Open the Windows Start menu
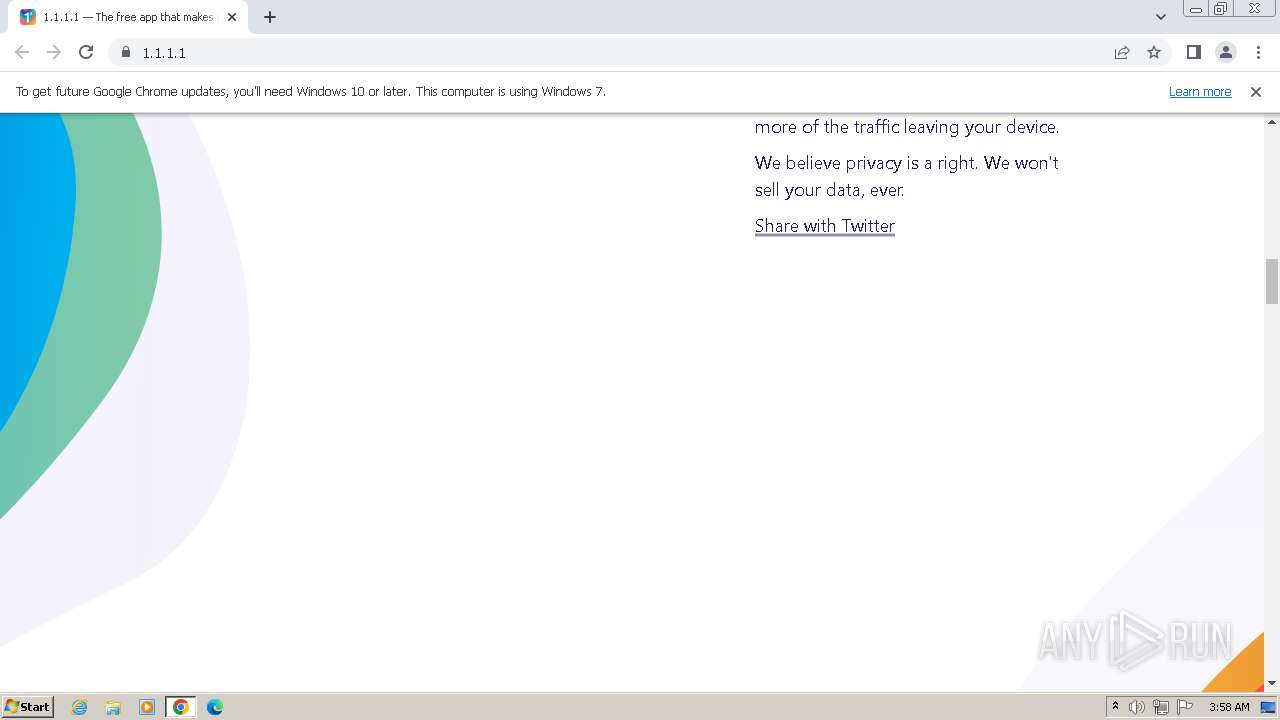 coord(27,706)
